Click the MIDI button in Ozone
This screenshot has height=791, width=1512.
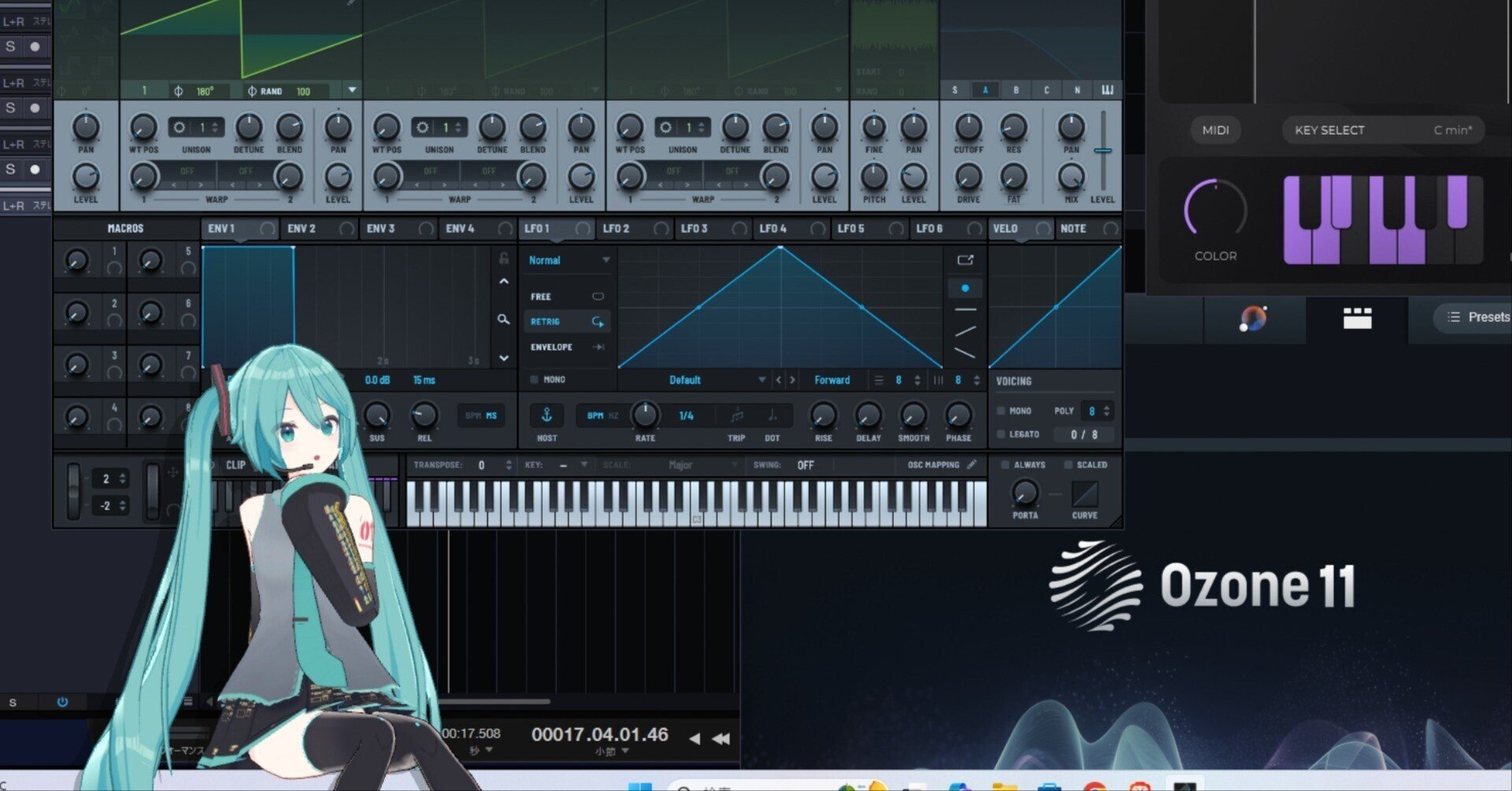coord(1215,130)
